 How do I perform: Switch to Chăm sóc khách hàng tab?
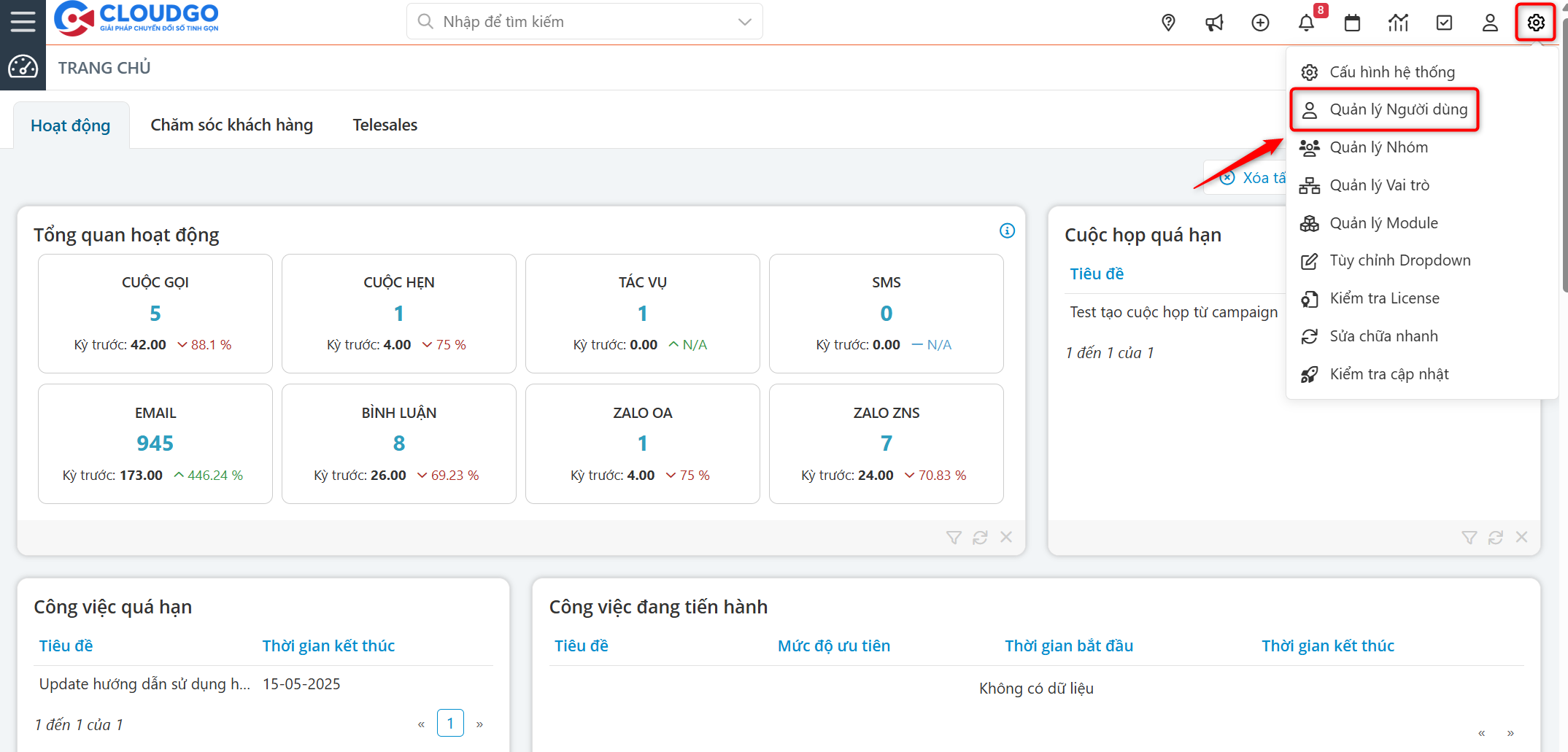(231, 125)
